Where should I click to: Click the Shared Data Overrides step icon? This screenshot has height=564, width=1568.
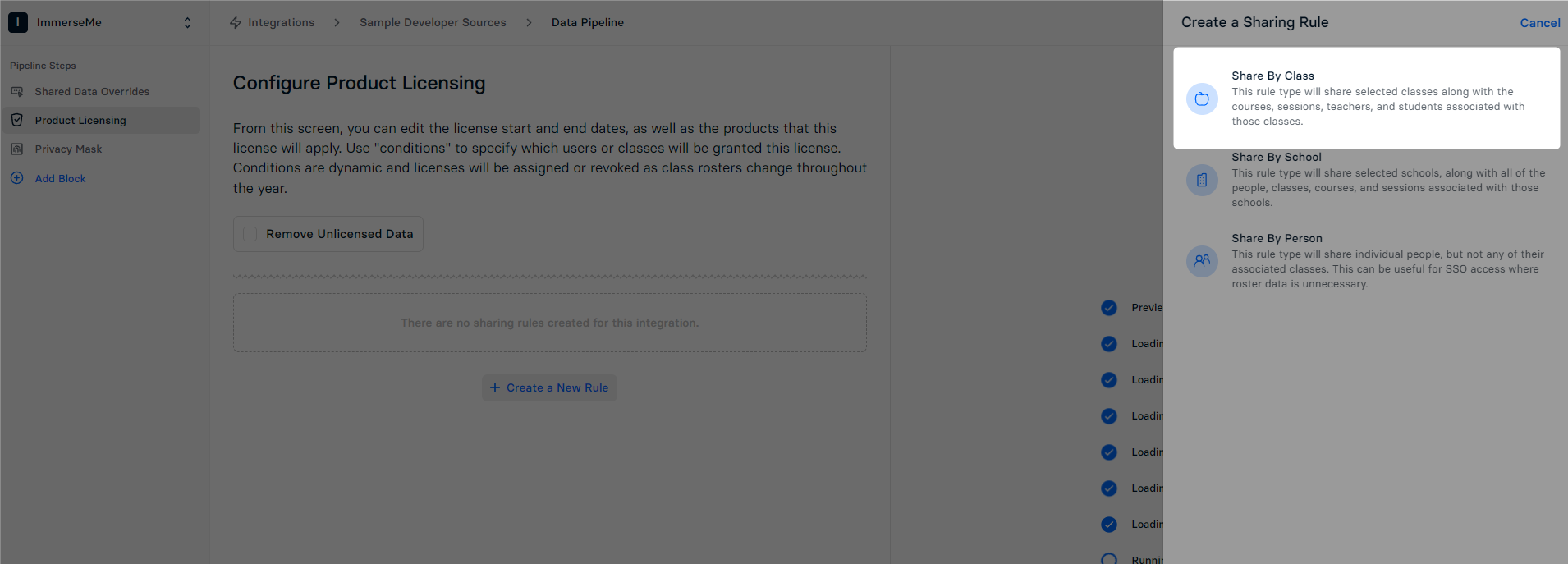[17, 92]
